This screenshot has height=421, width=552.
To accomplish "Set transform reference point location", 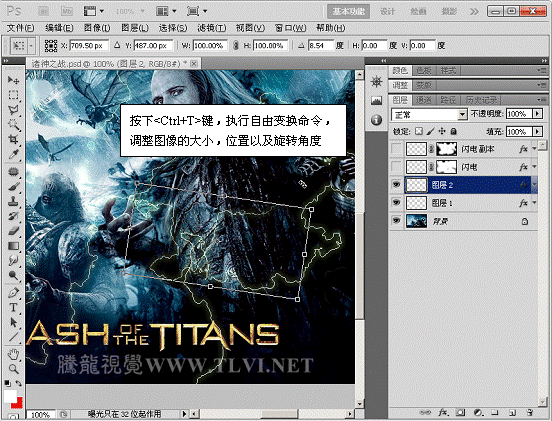I will 51,46.
